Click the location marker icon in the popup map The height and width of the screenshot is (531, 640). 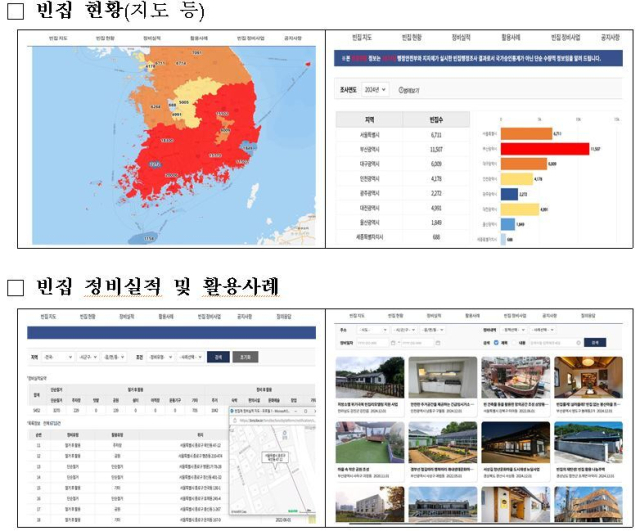coord(285,433)
